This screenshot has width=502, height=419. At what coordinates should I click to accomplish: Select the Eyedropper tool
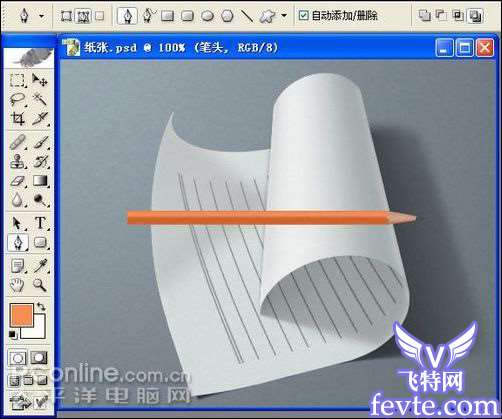(x=40, y=266)
